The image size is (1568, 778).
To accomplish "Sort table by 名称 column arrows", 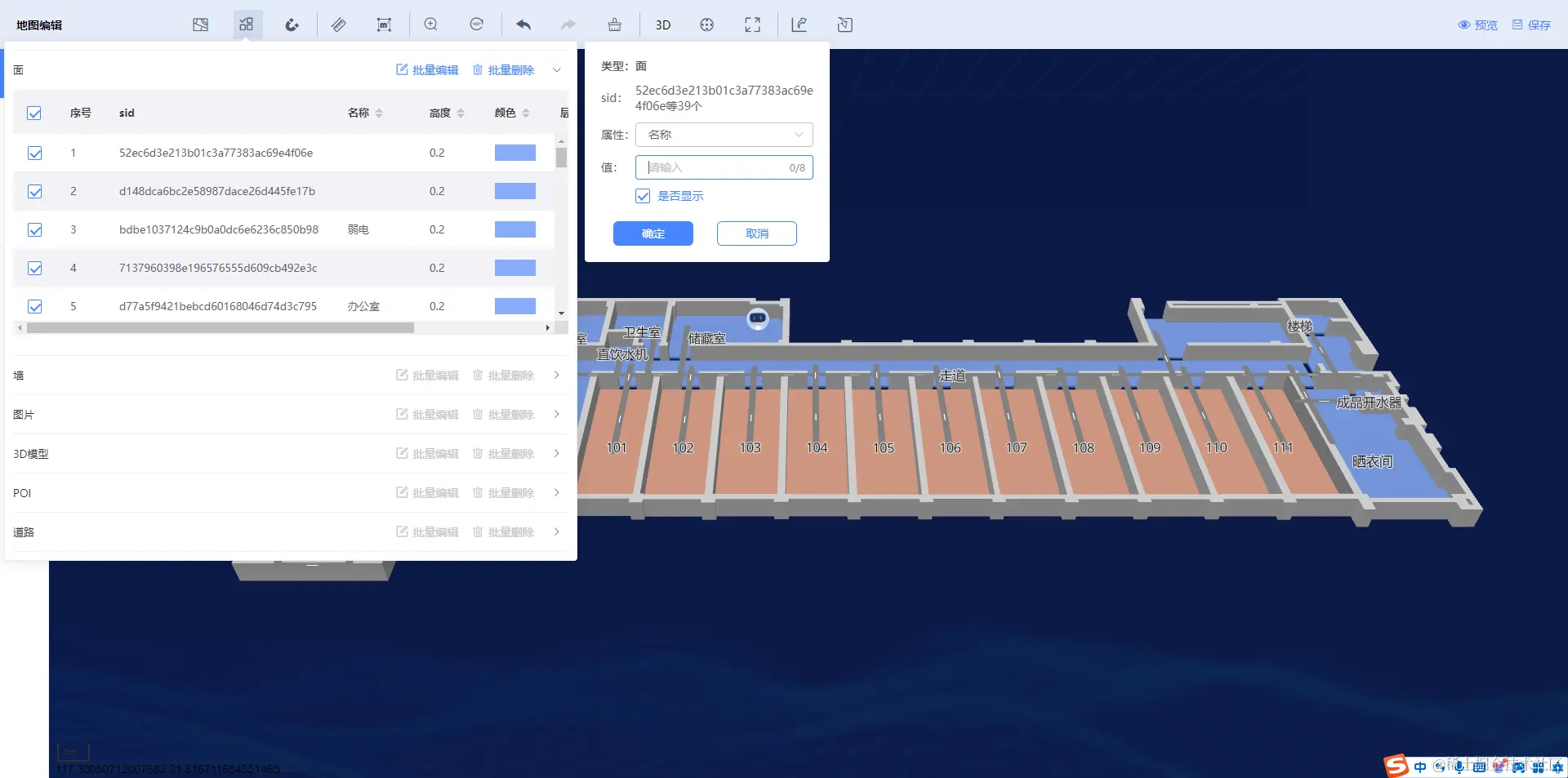I will coord(379,113).
